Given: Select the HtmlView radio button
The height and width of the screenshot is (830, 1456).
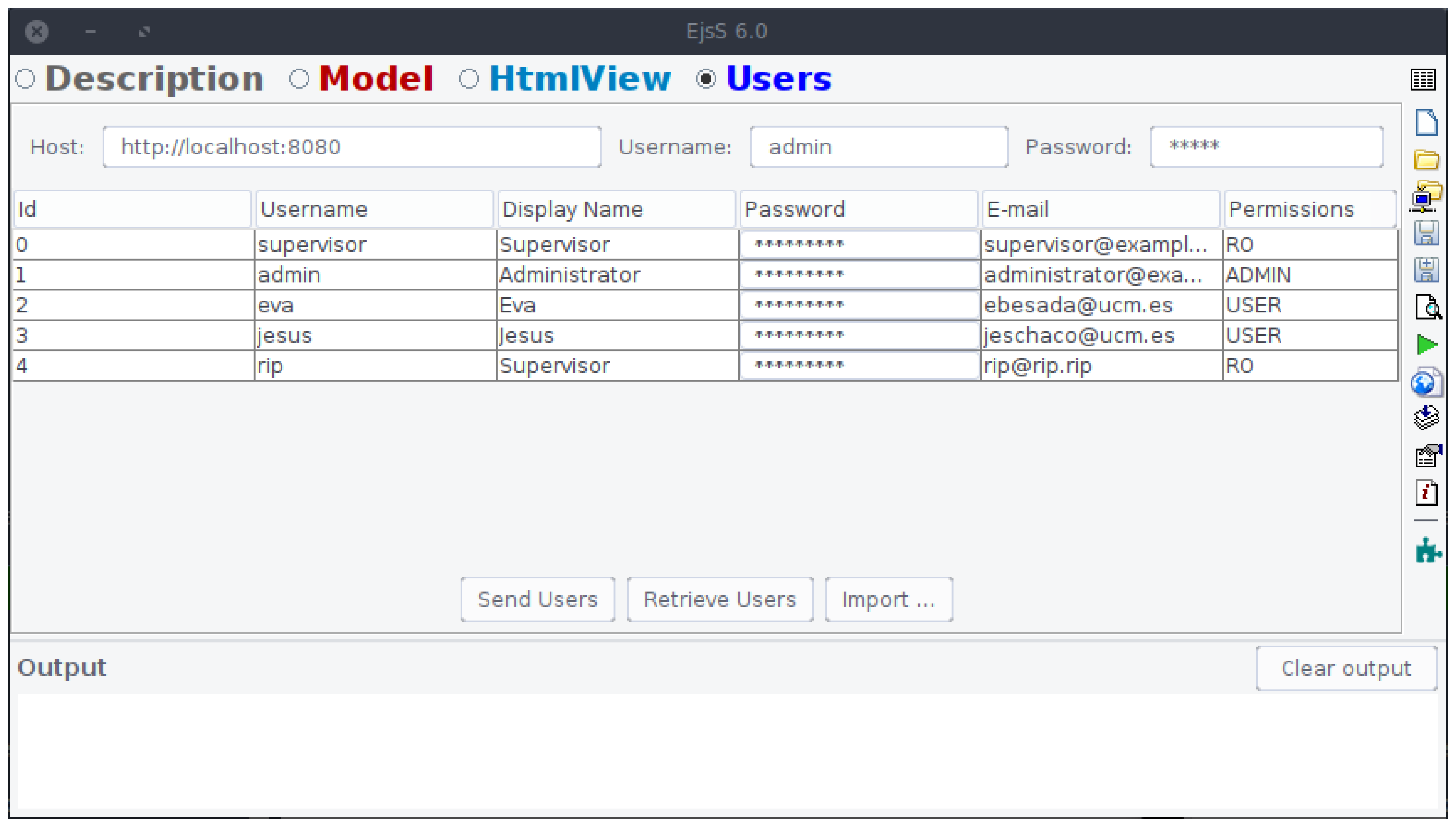Looking at the screenshot, I should (x=469, y=79).
